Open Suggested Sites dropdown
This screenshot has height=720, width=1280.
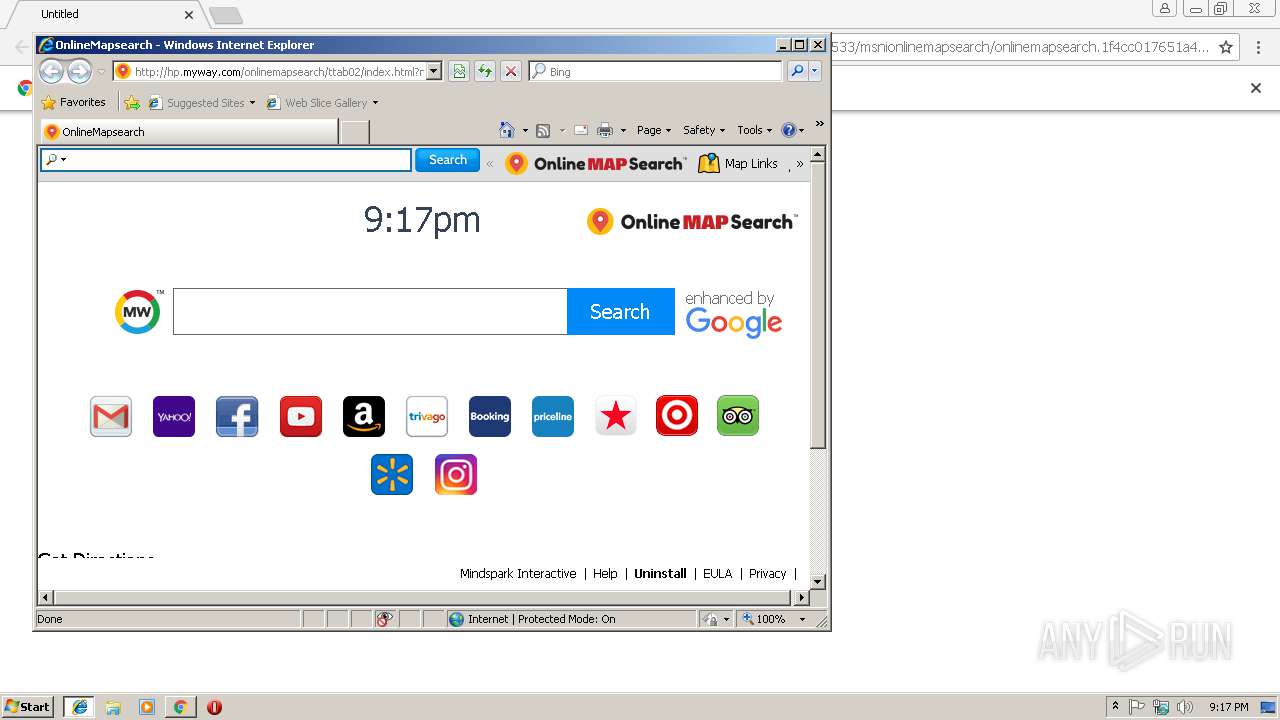pos(252,103)
